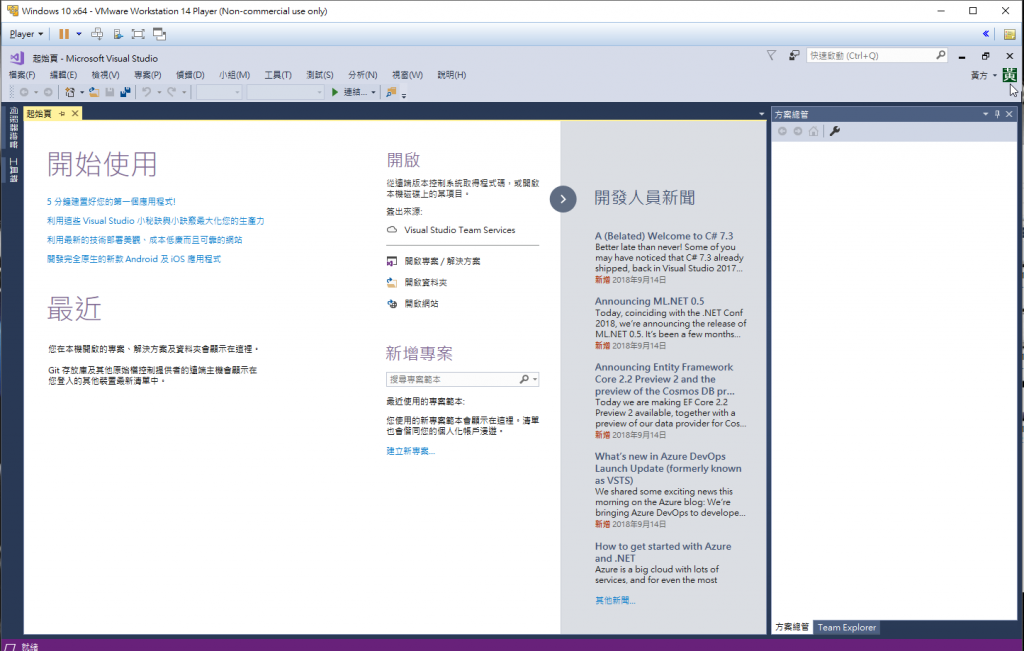1024x651 pixels.
Task: Open the solution configurations combo box
Action: (x=219, y=92)
